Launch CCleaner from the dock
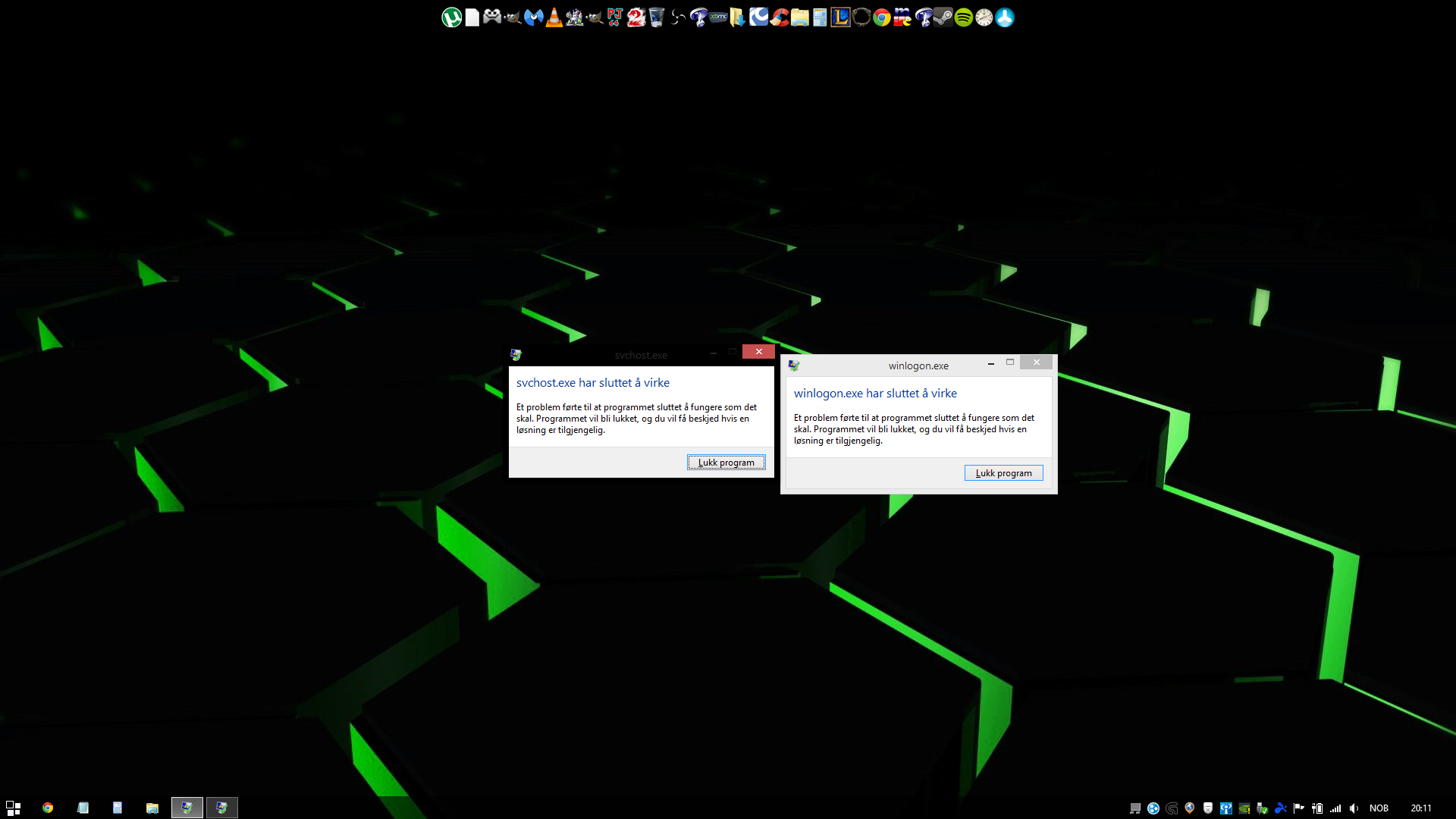Viewport: 1456px width, 819px height. click(780, 17)
